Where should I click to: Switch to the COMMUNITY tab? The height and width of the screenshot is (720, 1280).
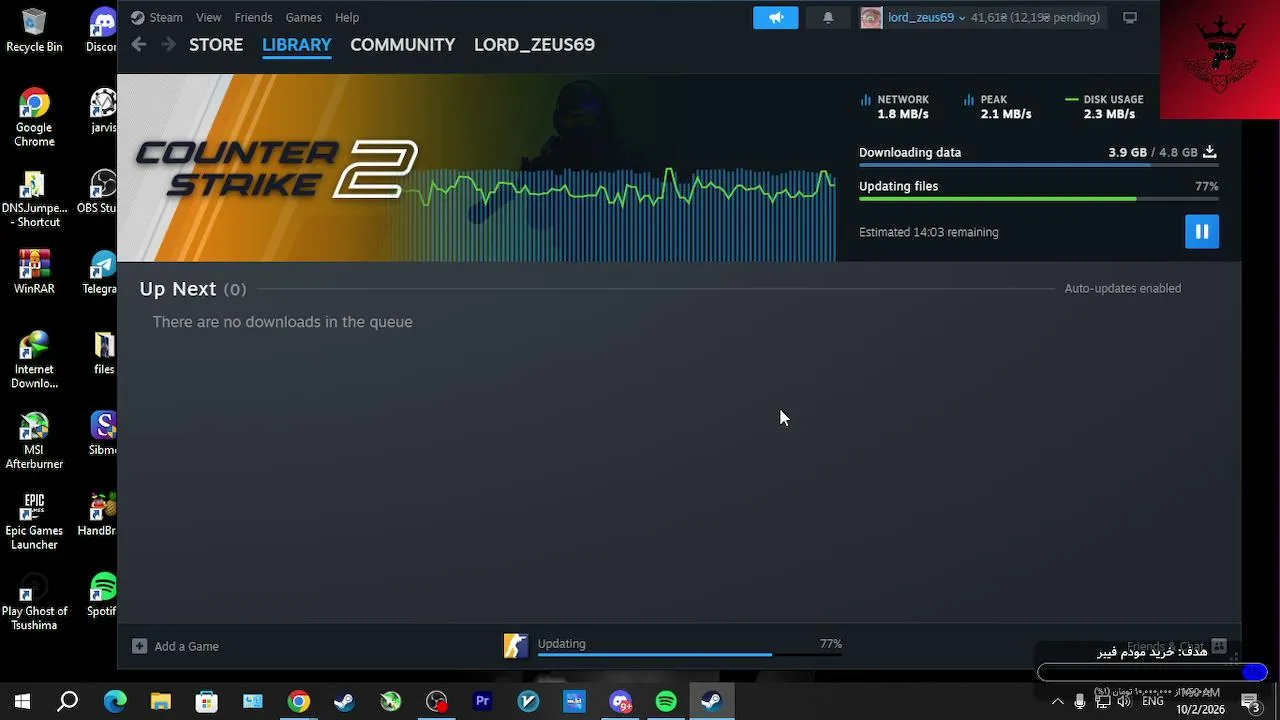[x=402, y=45]
